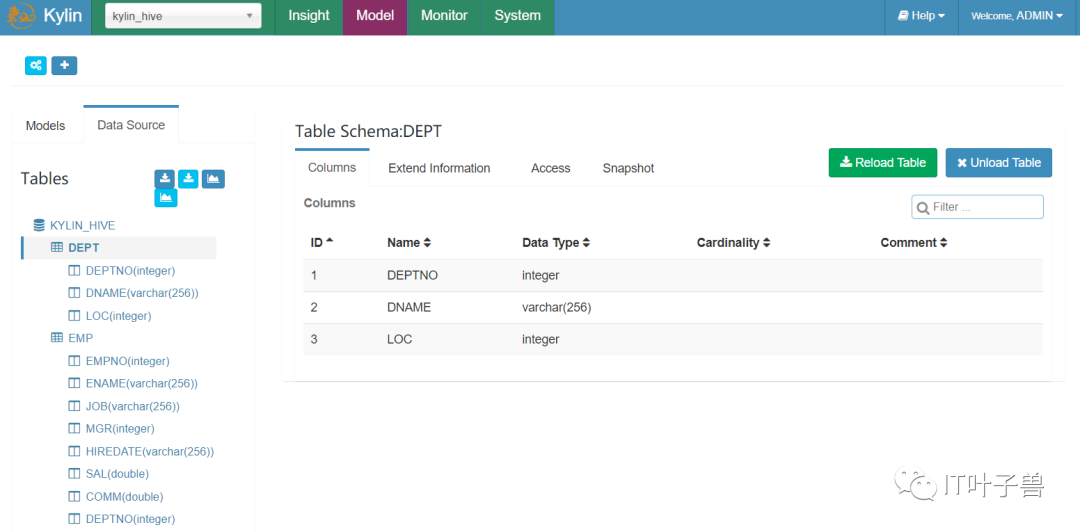Sort by ID column arrow
Screen dimensions: 1080x532
329,241
